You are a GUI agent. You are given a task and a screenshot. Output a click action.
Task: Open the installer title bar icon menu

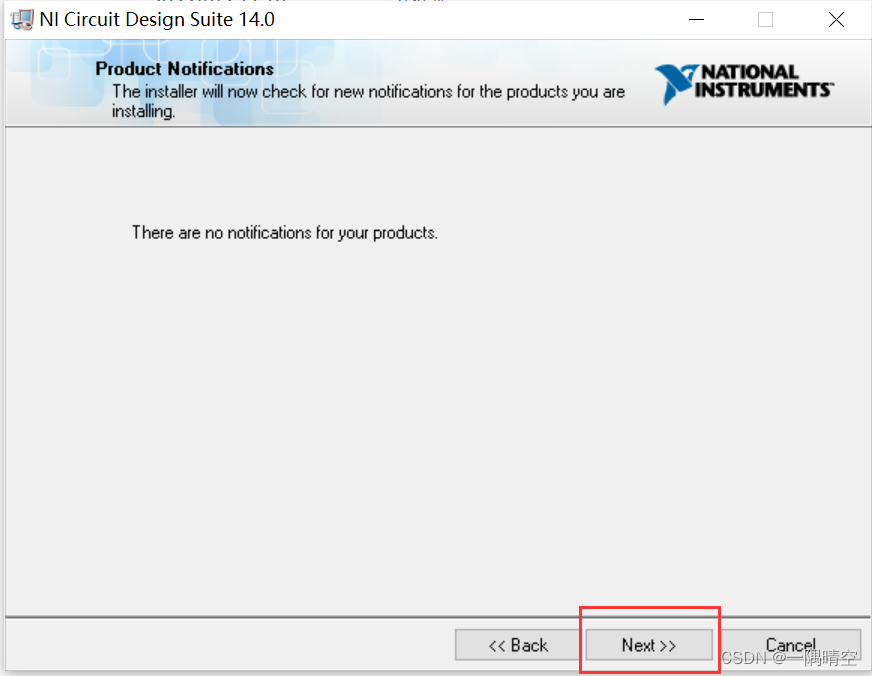tap(22, 19)
